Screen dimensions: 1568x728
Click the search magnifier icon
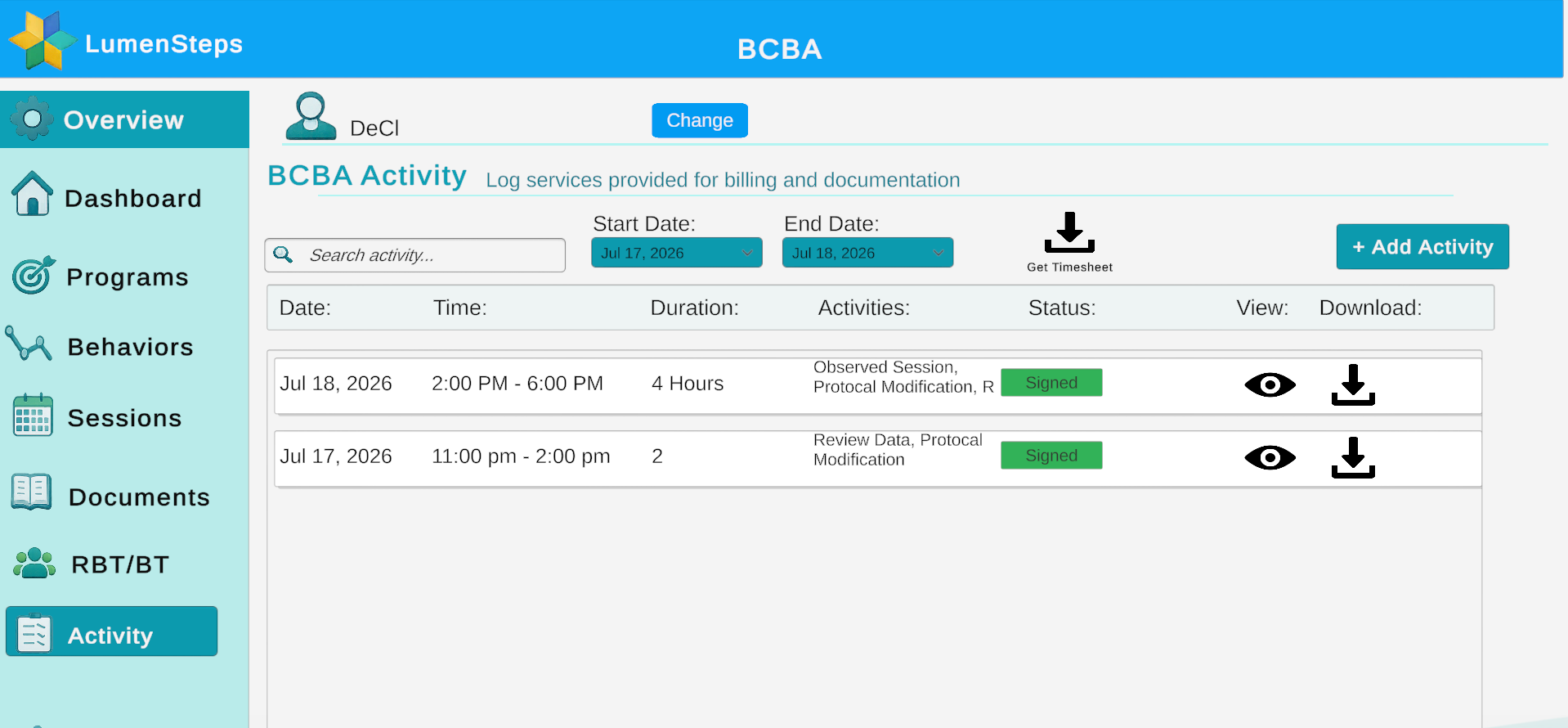[x=283, y=254]
